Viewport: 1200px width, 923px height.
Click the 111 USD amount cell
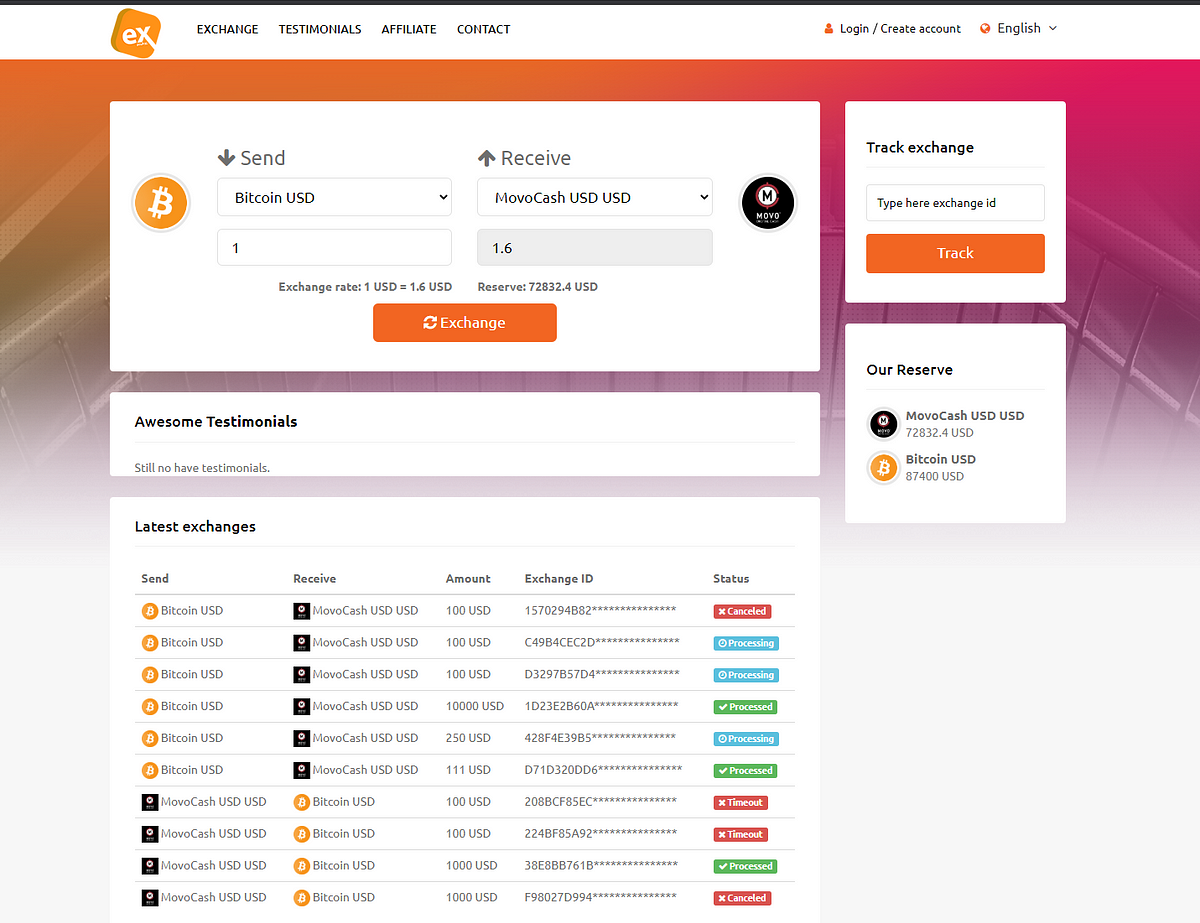pyautogui.click(x=468, y=771)
